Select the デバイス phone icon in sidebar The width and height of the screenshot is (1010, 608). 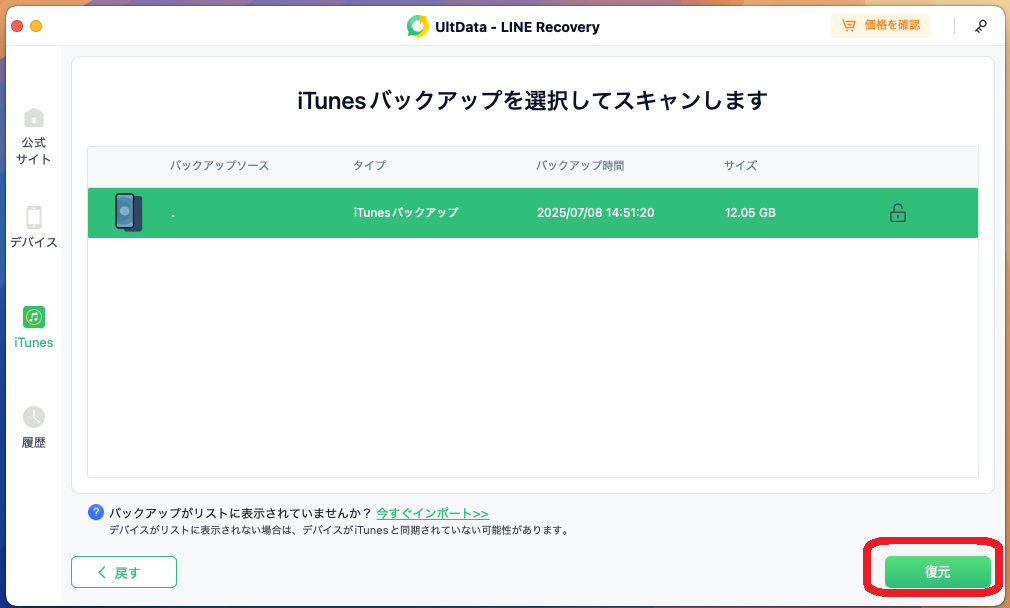pos(33,218)
